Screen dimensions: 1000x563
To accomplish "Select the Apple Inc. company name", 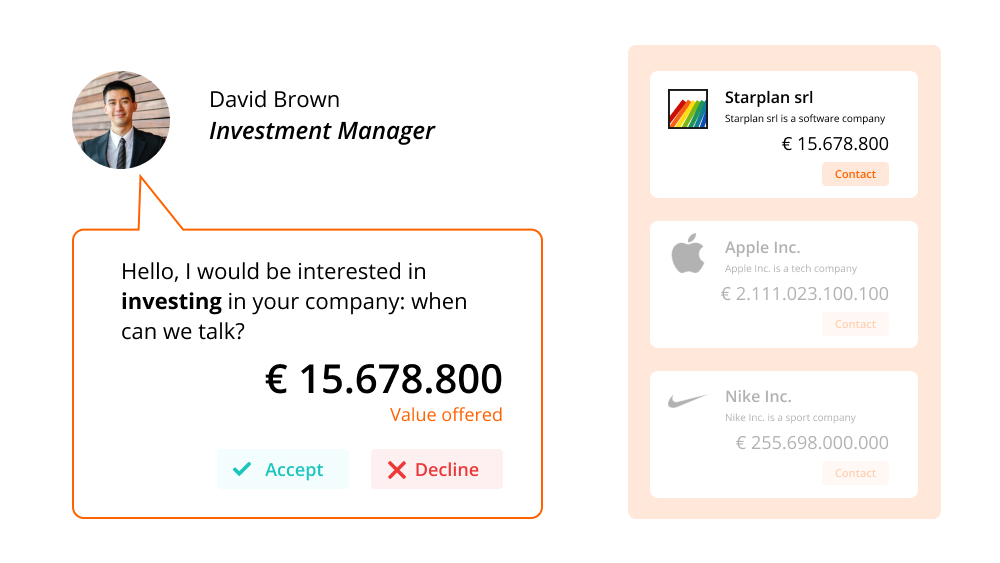I will (763, 248).
